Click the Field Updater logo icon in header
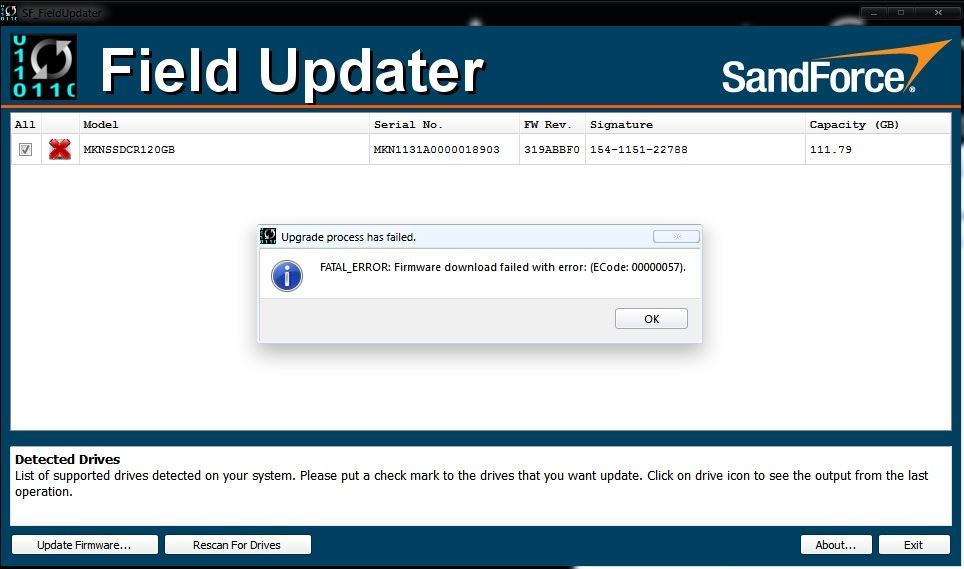964x569 pixels. click(44, 66)
